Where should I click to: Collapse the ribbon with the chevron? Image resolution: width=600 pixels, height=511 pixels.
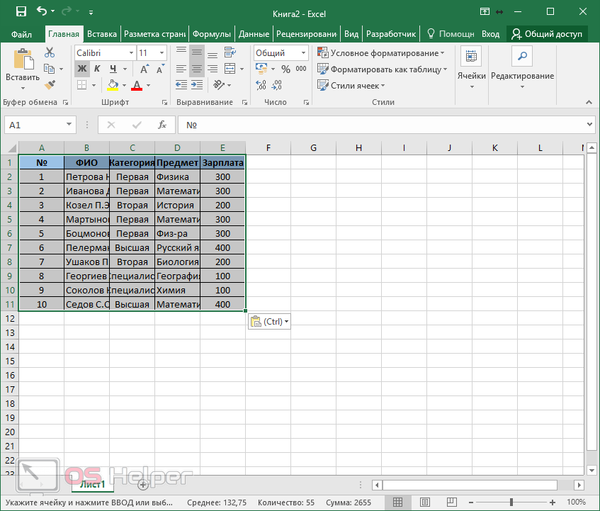click(589, 102)
